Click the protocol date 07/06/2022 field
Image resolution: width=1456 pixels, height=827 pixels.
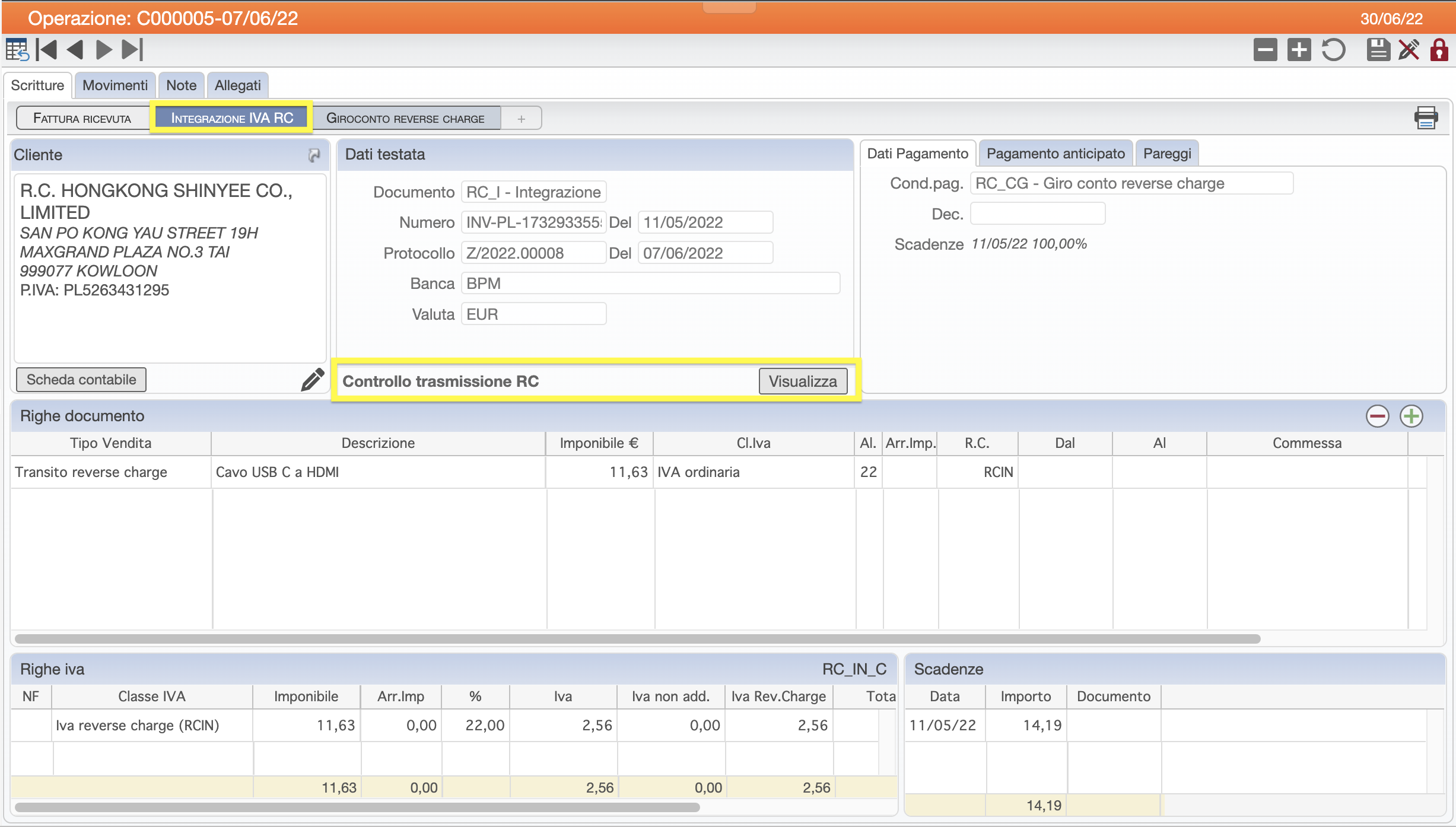pos(705,253)
